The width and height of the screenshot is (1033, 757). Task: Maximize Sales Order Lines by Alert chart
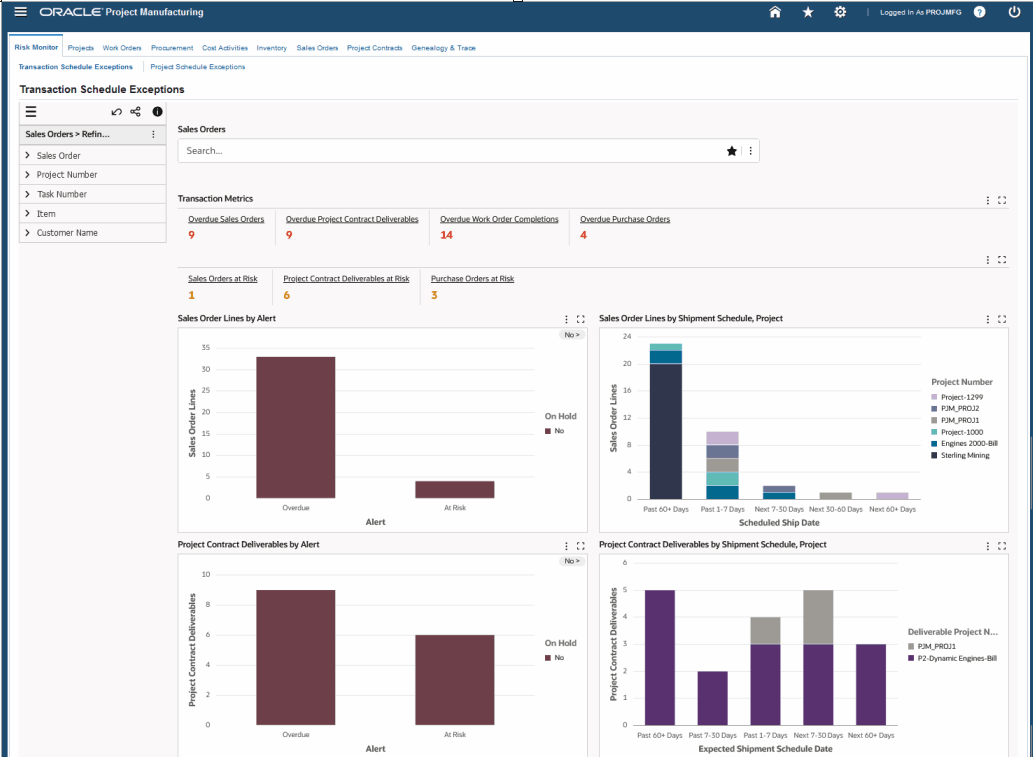click(580, 319)
